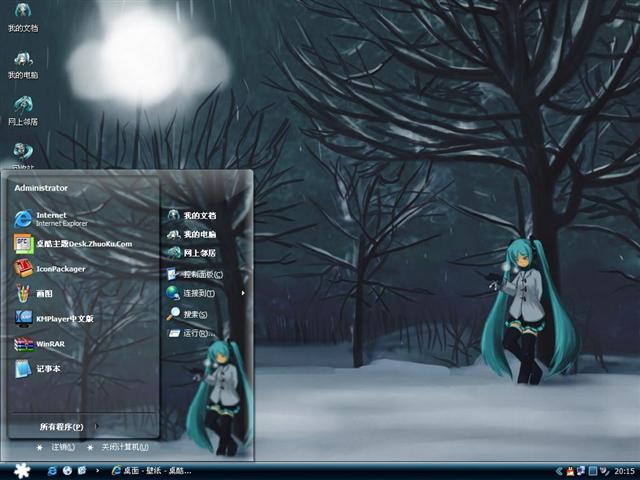Screen dimensions: 640x480
Task: Open 运行(R)... run dialog
Action: [x=191, y=333]
